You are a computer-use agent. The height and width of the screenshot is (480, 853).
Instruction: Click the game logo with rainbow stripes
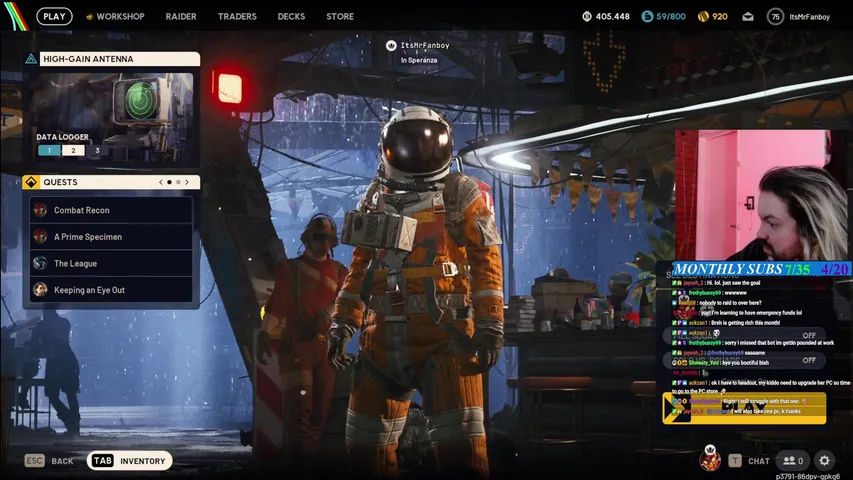(x=16, y=16)
